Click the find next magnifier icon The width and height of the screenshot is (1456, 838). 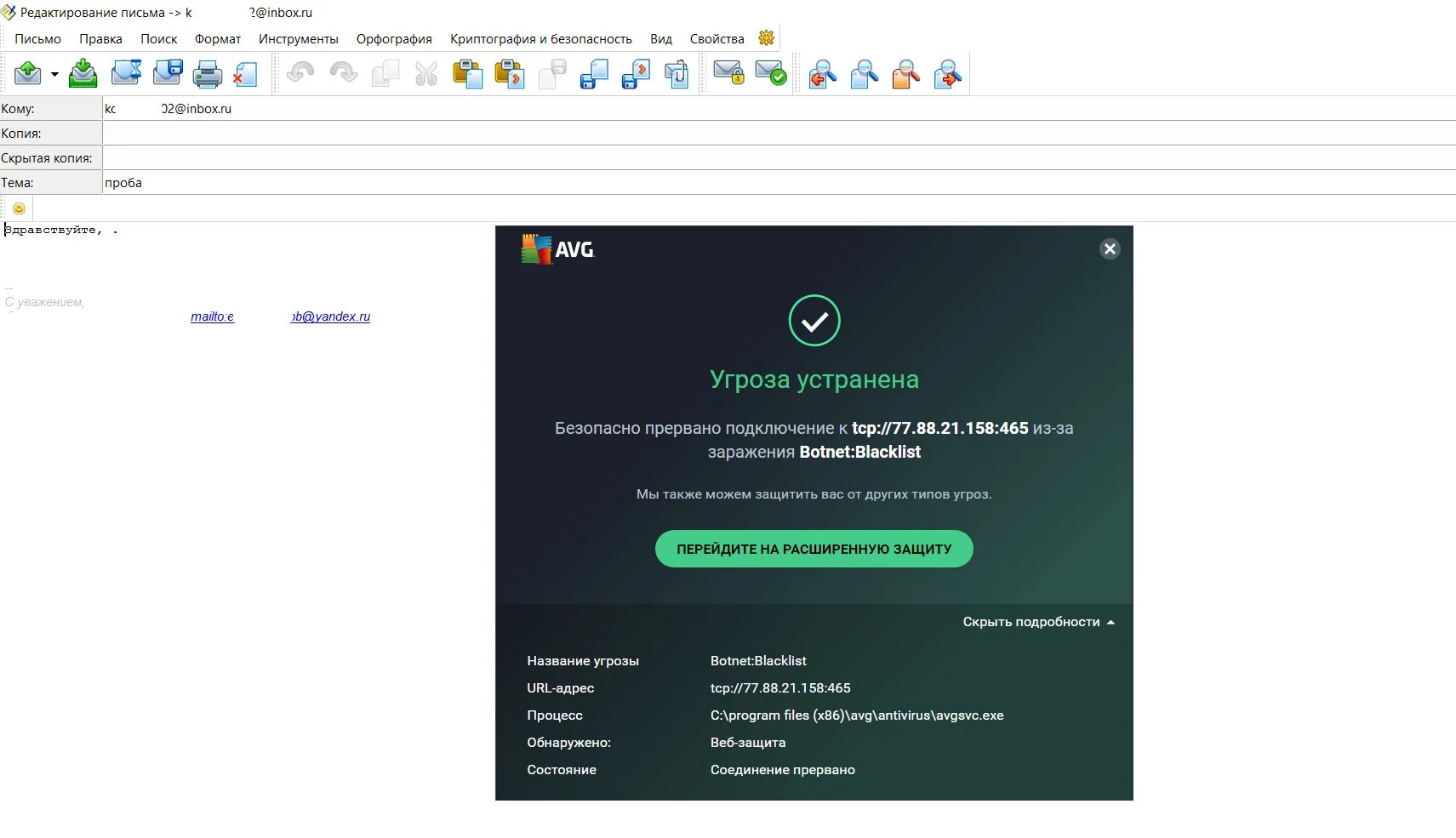coord(948,74)
